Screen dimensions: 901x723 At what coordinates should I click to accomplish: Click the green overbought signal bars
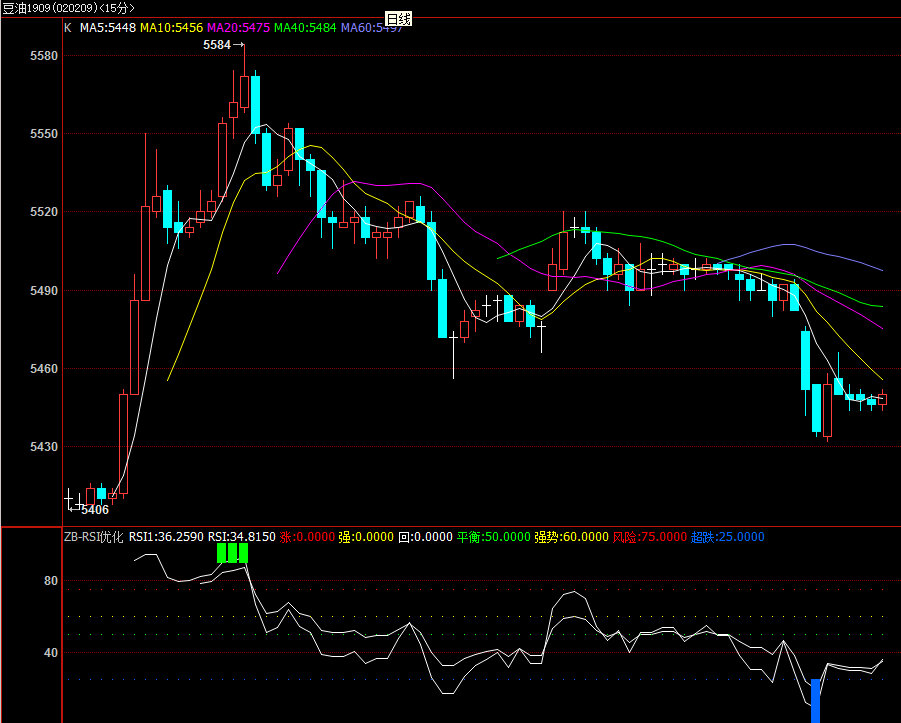[233, 553]
